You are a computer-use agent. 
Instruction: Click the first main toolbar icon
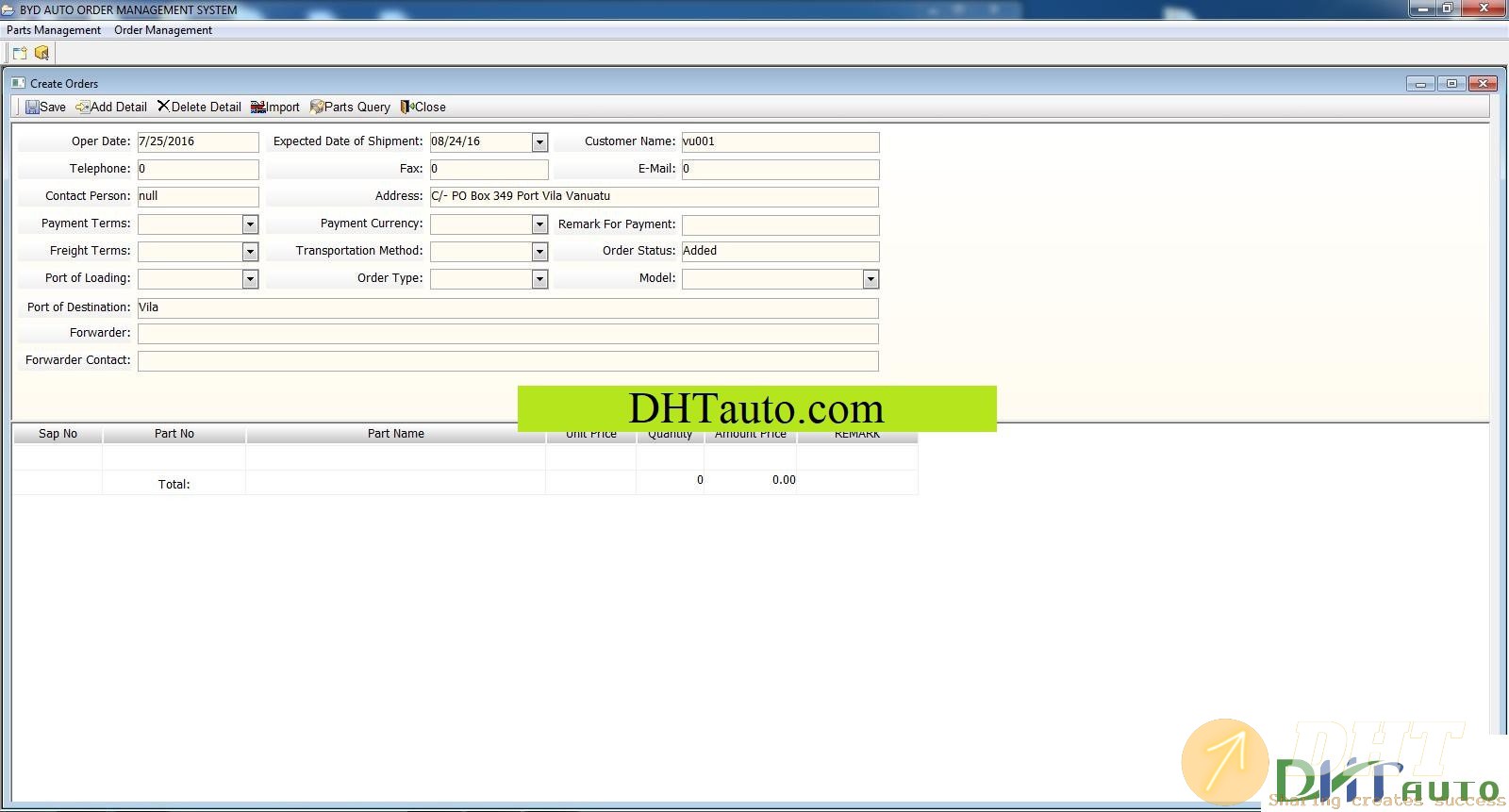[20, 53]
